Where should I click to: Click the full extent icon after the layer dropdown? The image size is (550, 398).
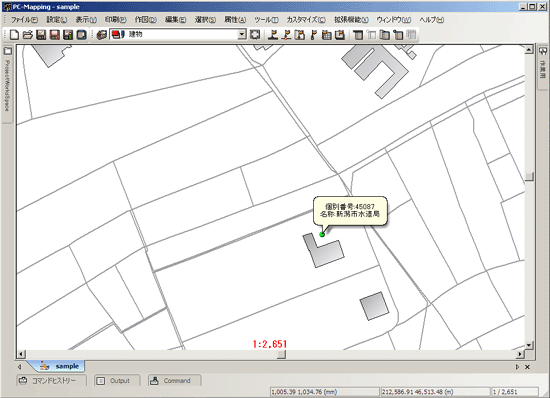pyautogui.click(x=255, y=34)
